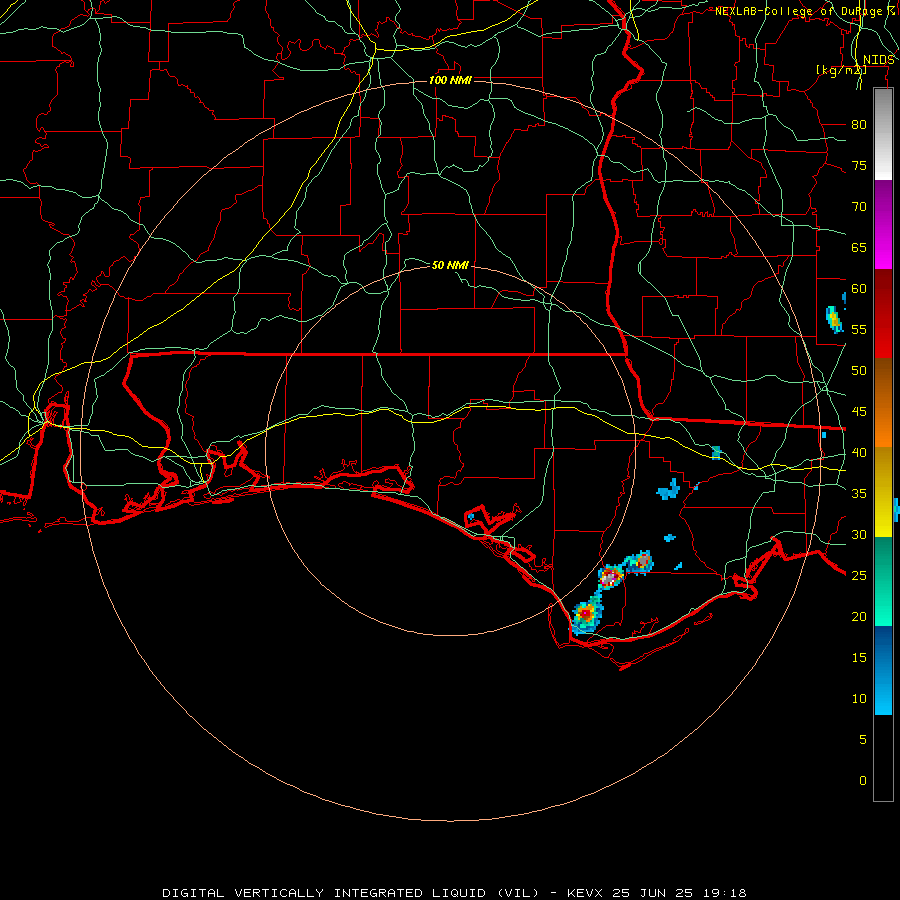Click the scale value 10
The width and height of the screenshot is (900, 900).
tap(859, 699)
